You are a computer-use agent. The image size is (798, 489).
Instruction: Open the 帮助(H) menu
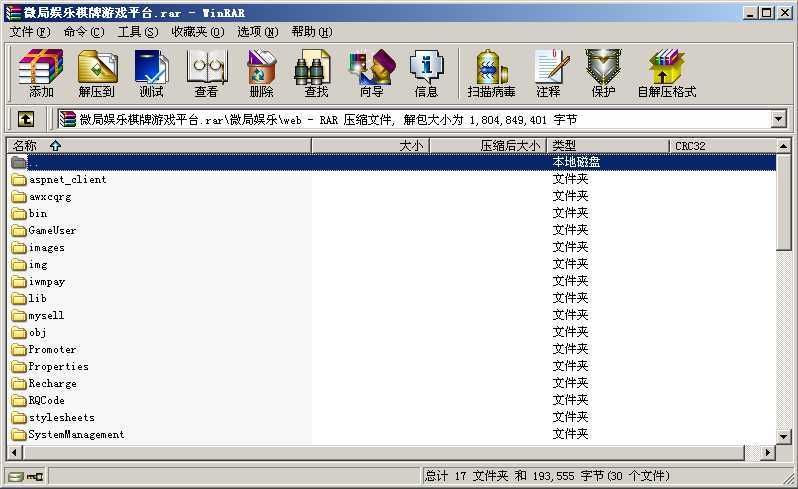pyautogui.click(x=312, y=32)
